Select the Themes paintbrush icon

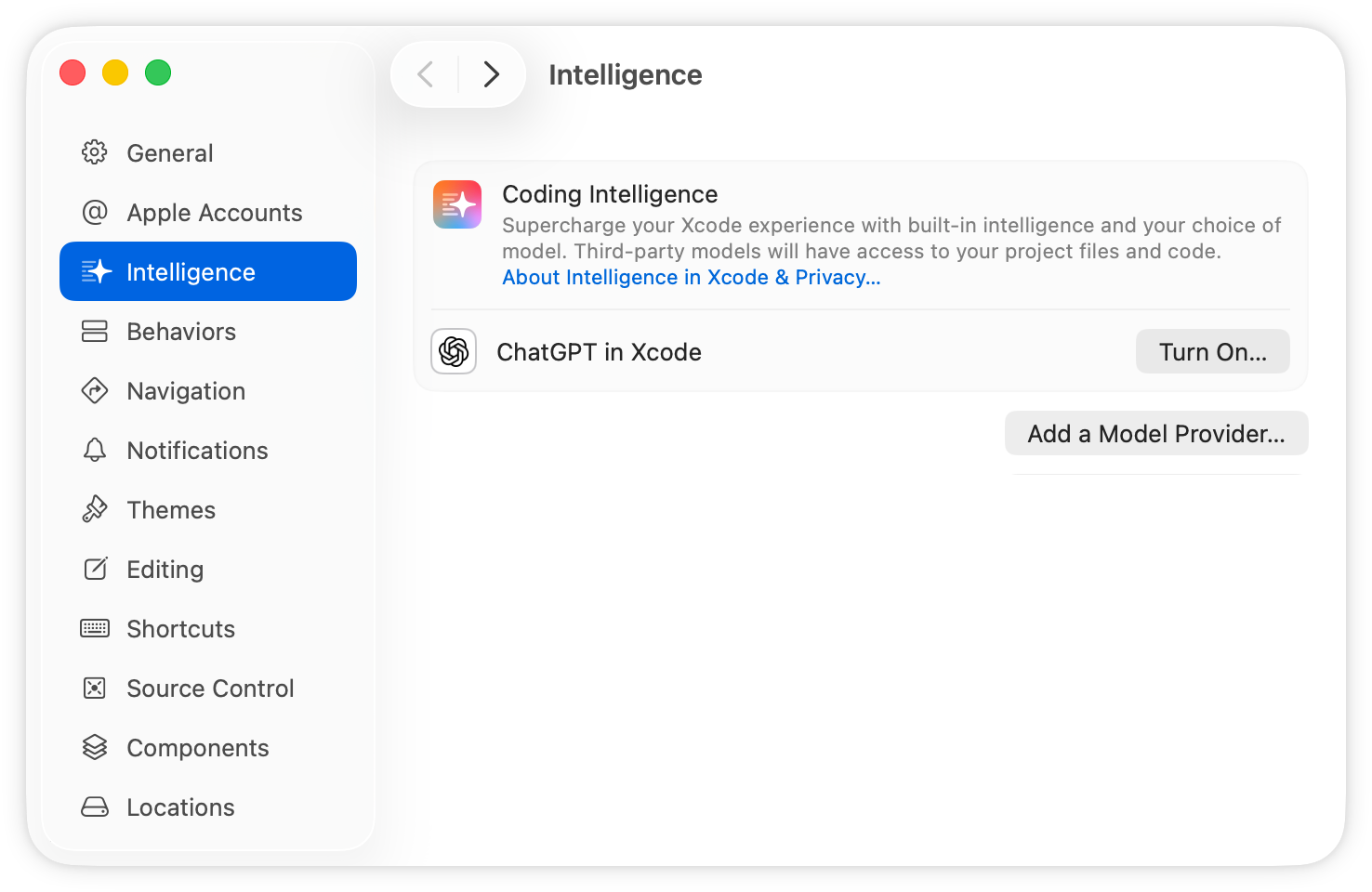click(94, 509)
